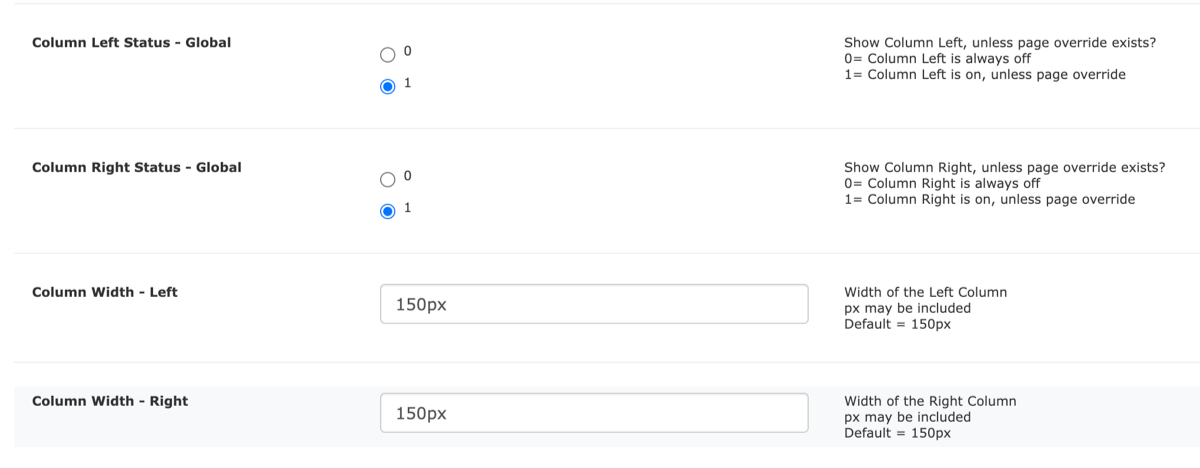This screenshot has width=1200, height=468.
Task: Click the 'Column Width - Right' setting label
Action: click(x=110, y=401)
